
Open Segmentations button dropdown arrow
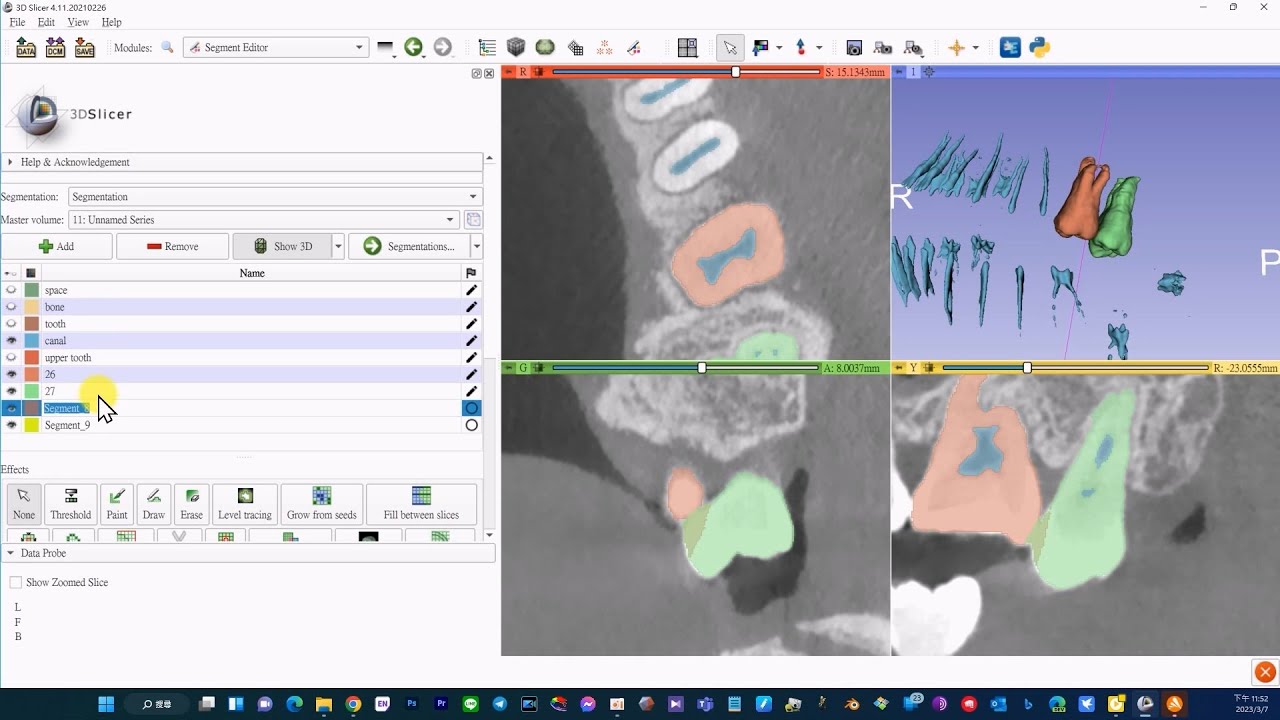click(477, 246)
